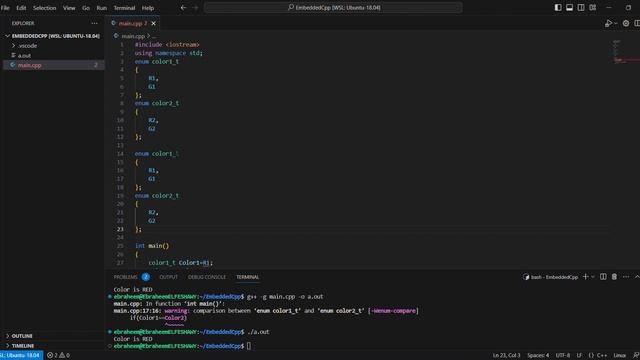The image size is (640, 360).
Task: Open the Selection menu
Action: [44, 8]
